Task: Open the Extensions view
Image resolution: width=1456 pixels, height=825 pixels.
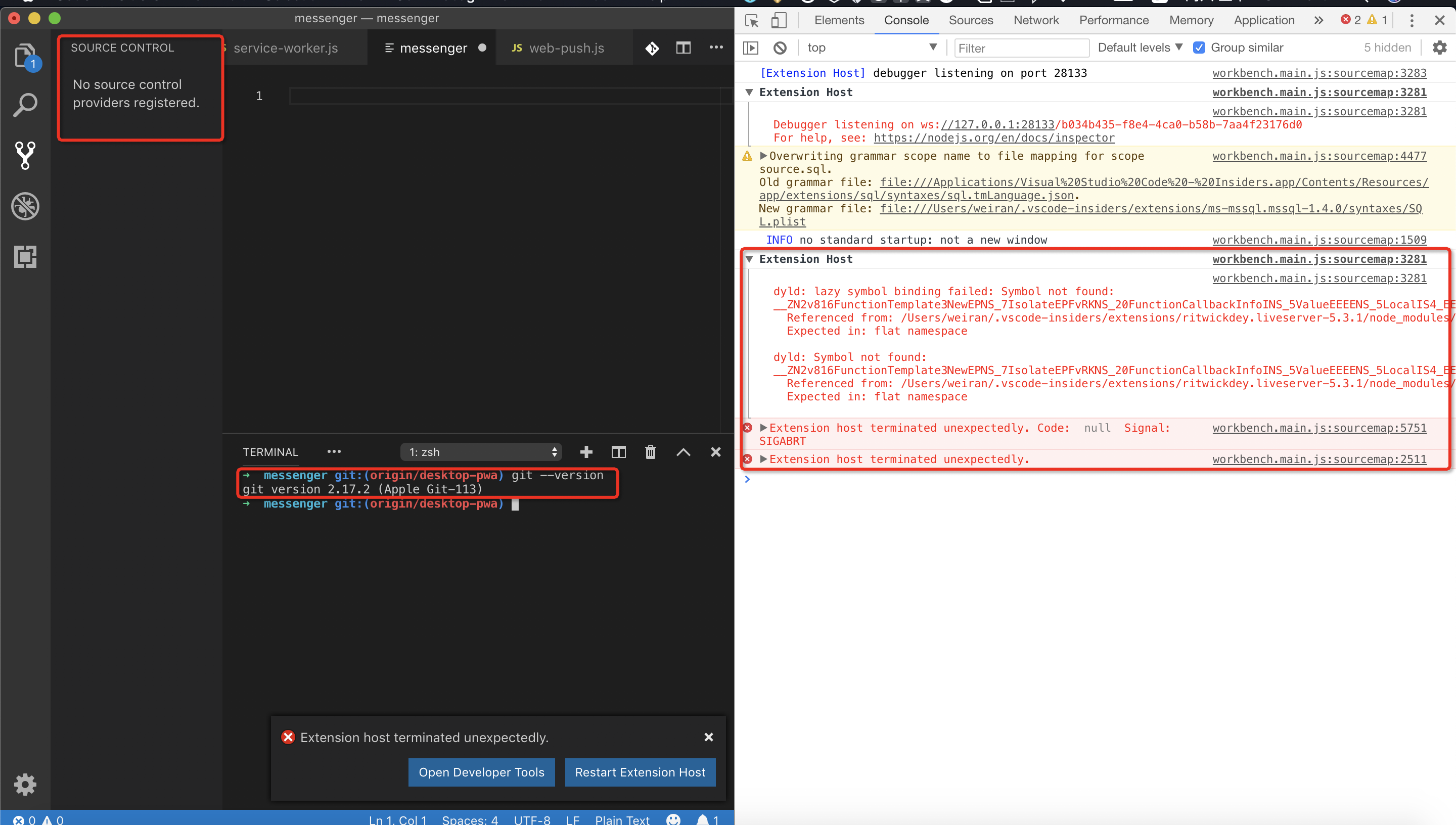Action: coord(25,257)
